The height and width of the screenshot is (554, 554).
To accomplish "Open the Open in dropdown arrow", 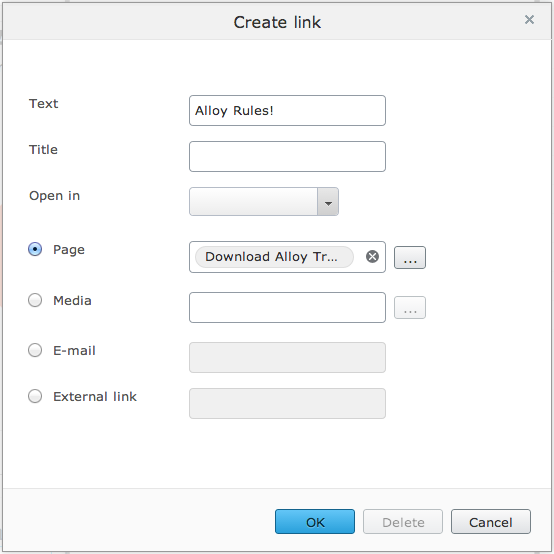I will tap(328, 202).
